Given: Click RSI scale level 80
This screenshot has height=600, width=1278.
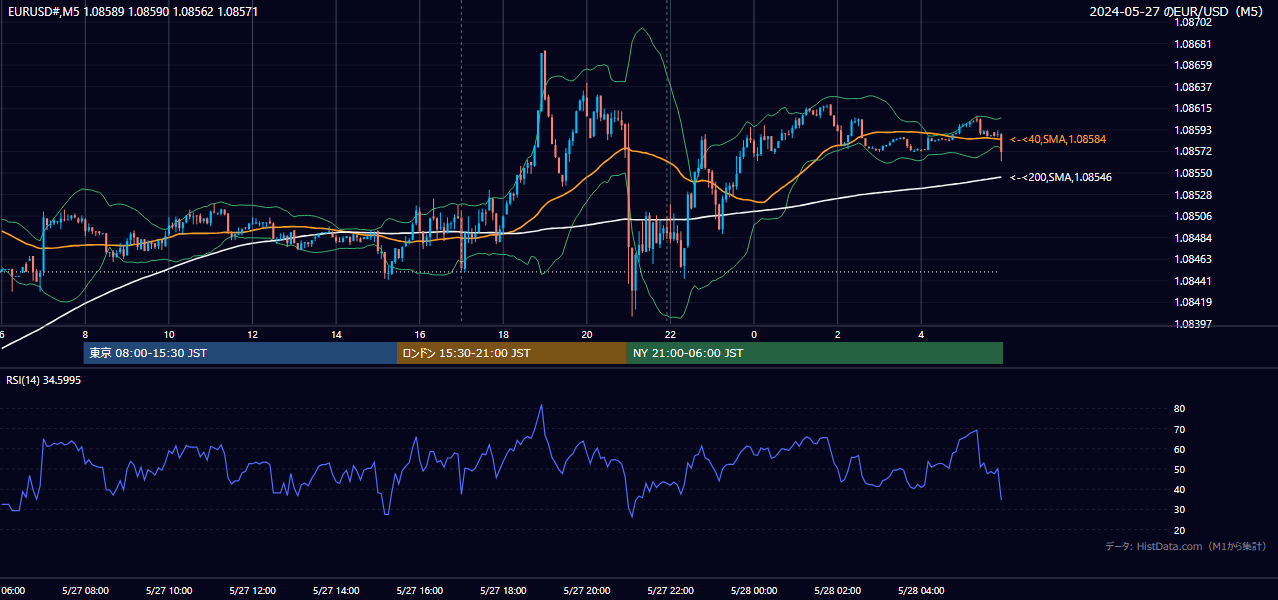Looking at the screenshot, I should coord(1179,409).
